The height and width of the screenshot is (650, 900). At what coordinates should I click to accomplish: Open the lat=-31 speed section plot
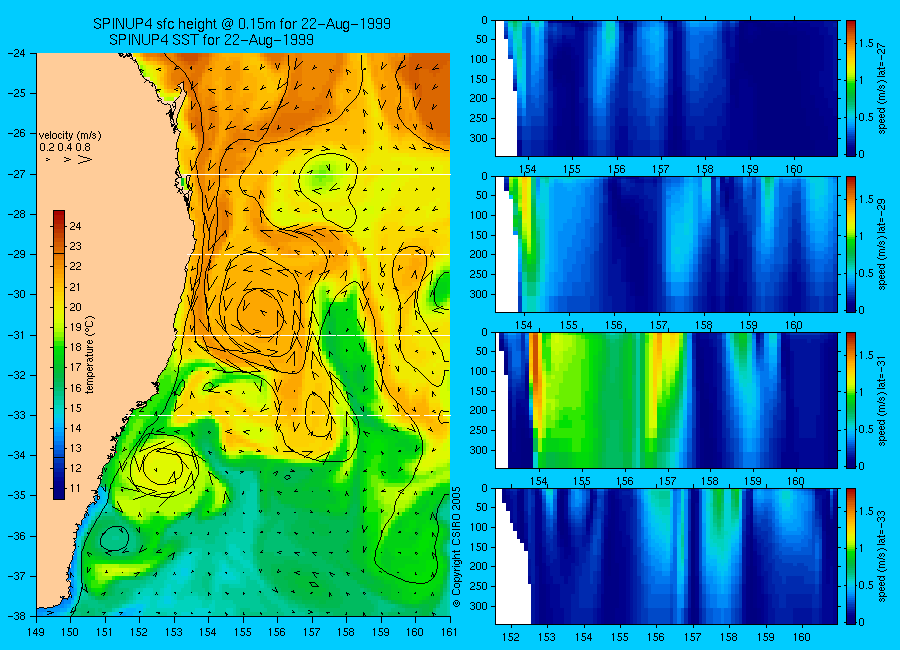pos(666,400)
